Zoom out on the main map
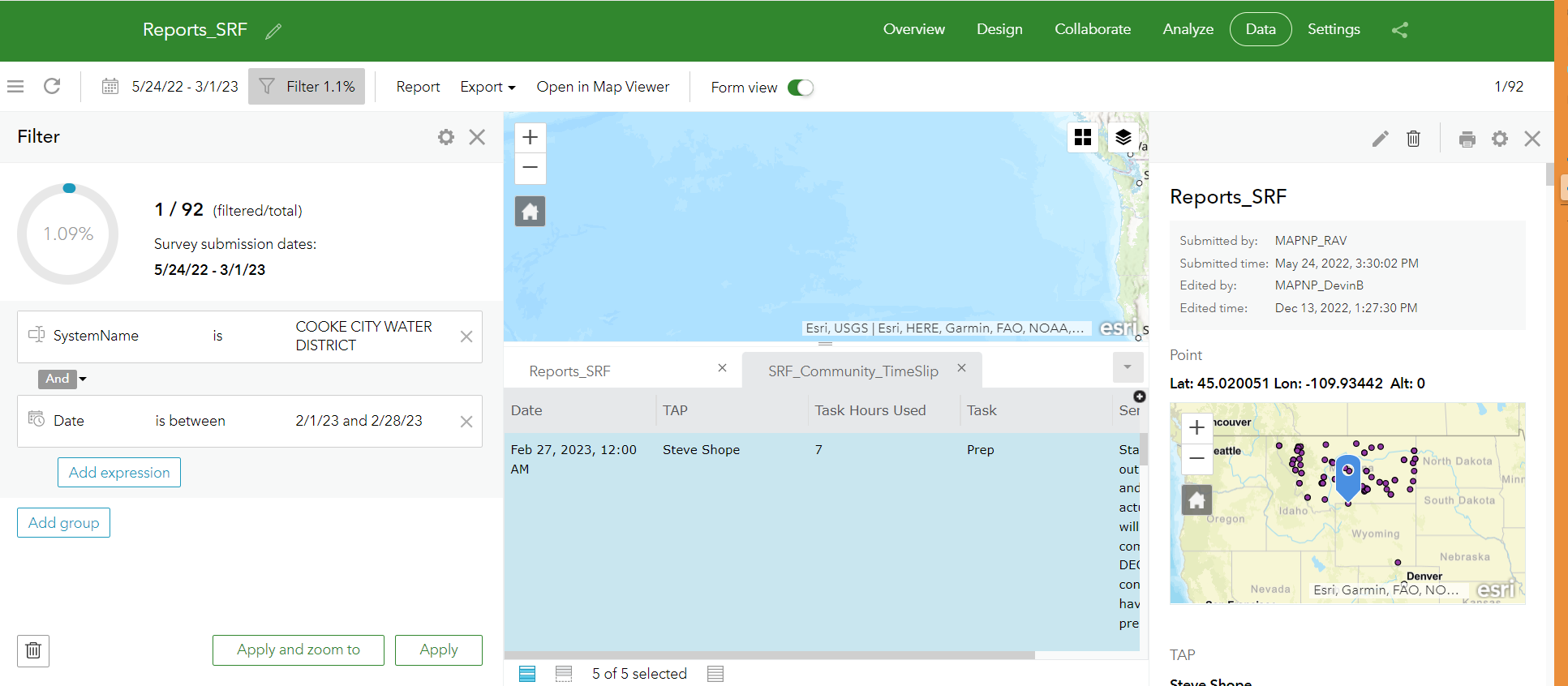Viewport: 1568px width, 686px height. tap(531, 168)
